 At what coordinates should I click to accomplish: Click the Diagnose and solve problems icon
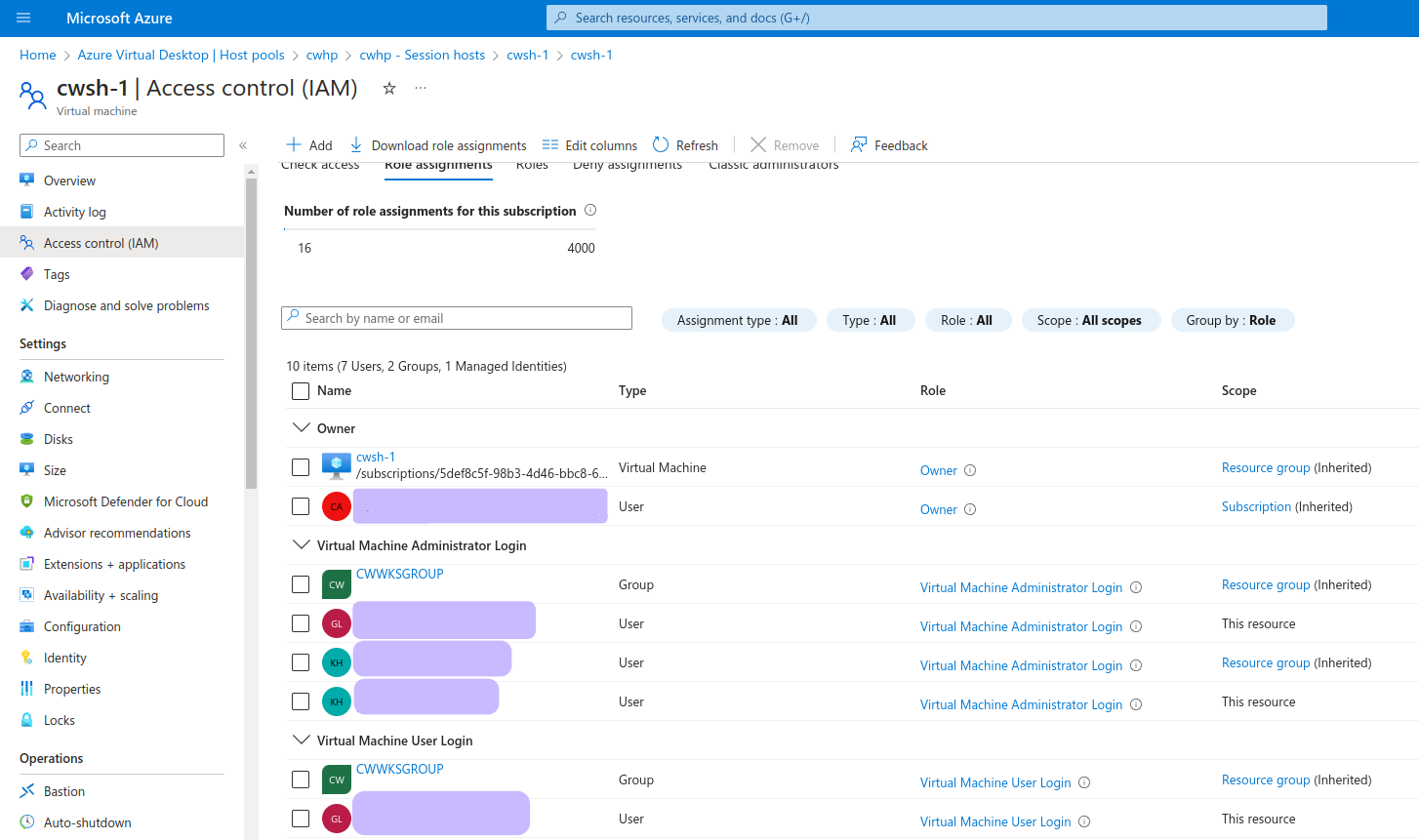(x=27, y=305)
